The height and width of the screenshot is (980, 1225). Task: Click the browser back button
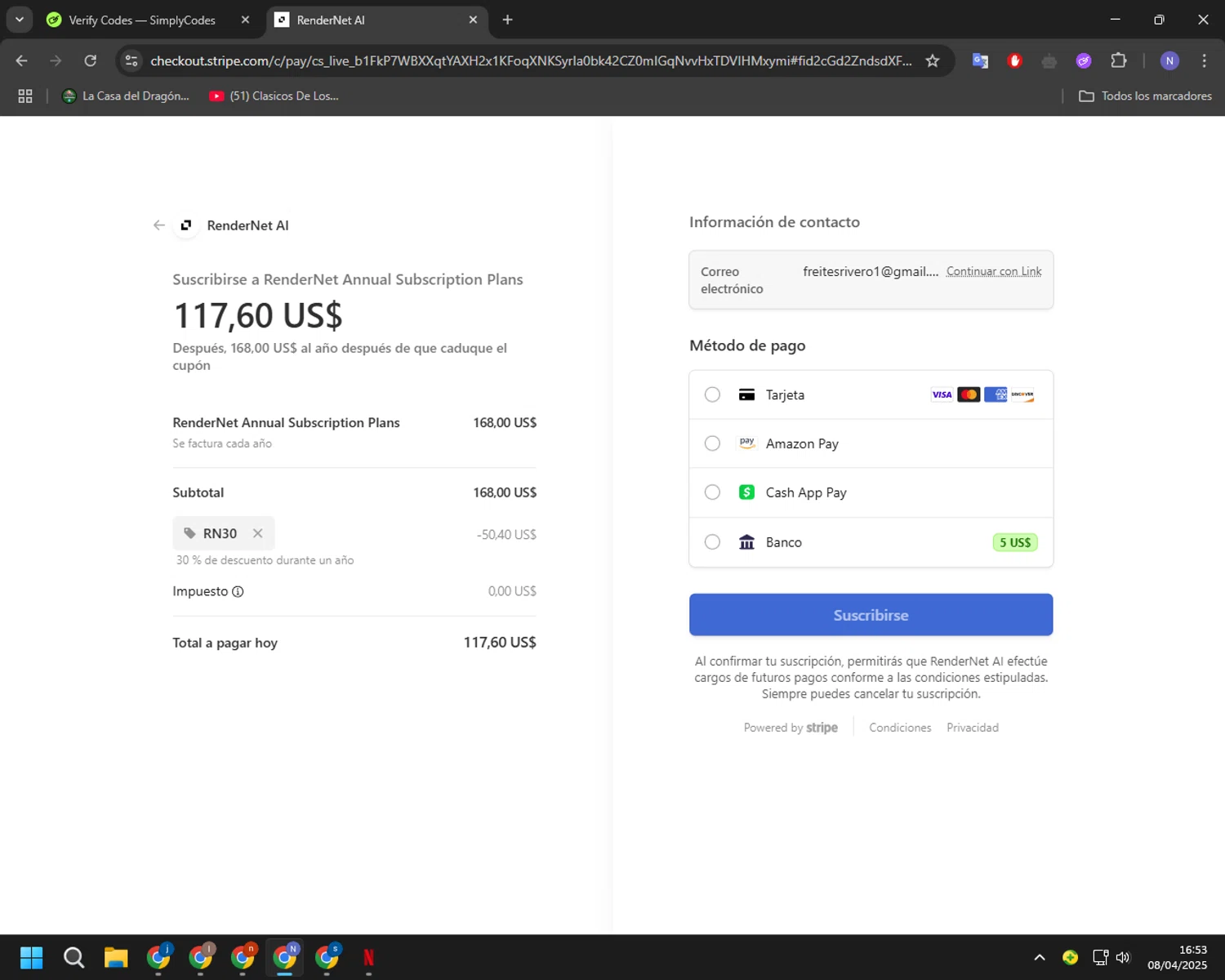(x=22, y=60)
